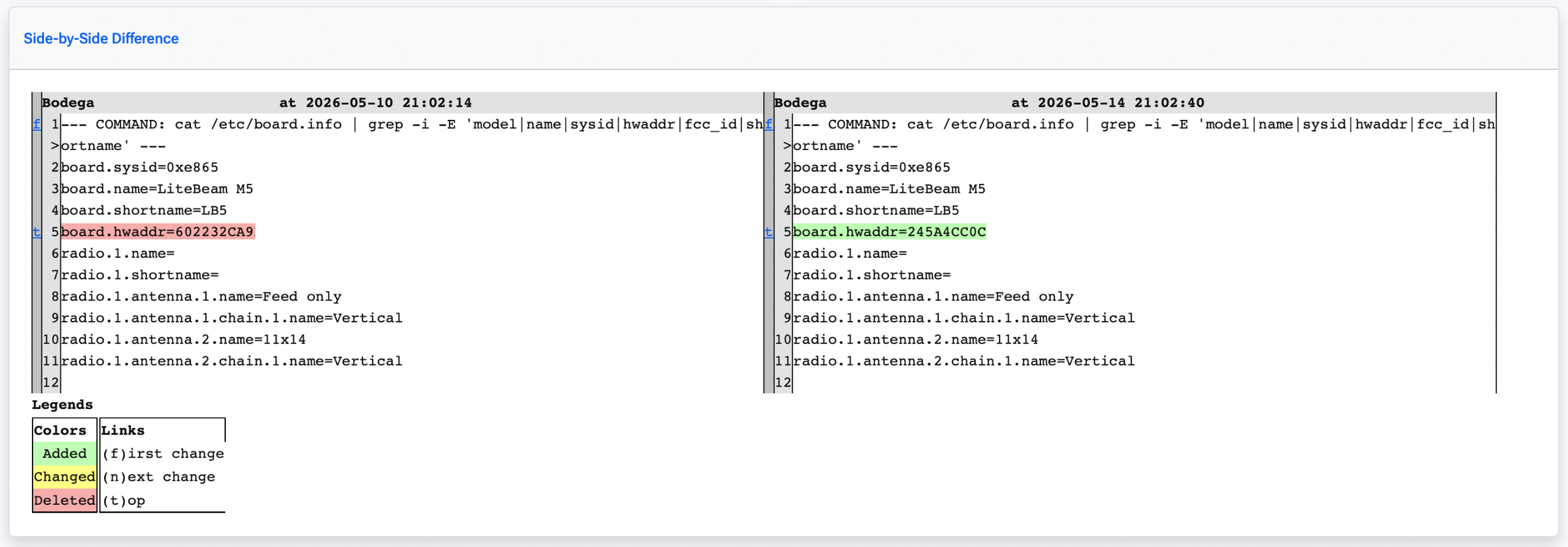The height and width of the screenshot is (547, 1568).
Task: Click the Colors legend column header
Action: pos(60,430)
